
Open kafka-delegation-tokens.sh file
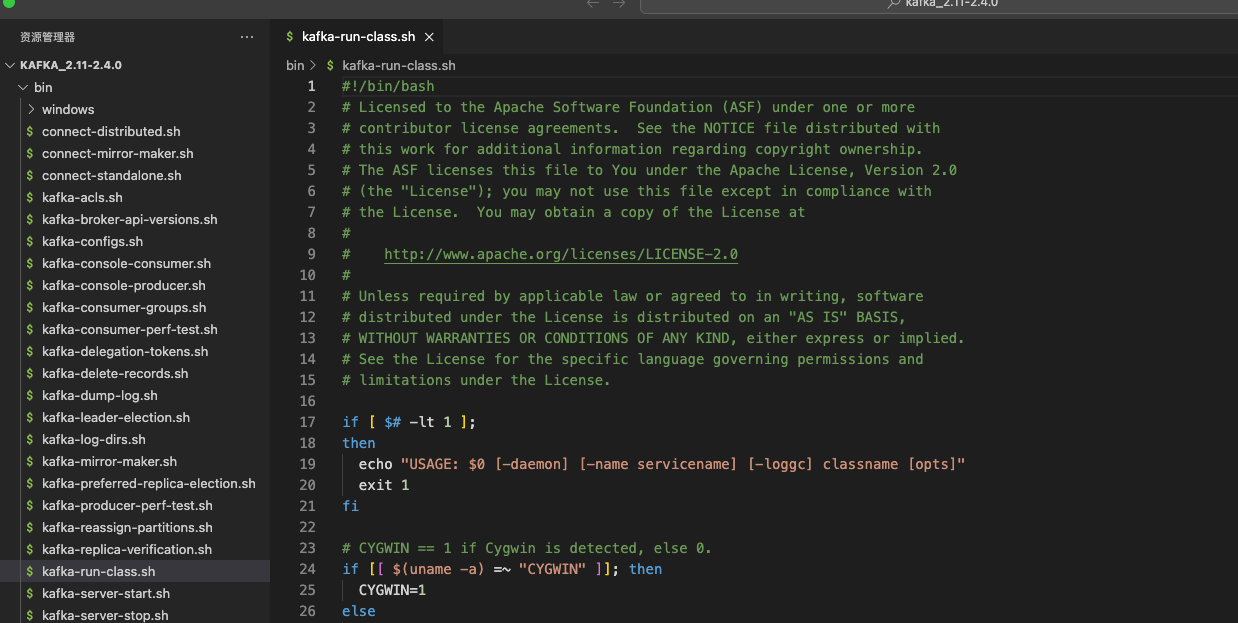coord(125,352)
